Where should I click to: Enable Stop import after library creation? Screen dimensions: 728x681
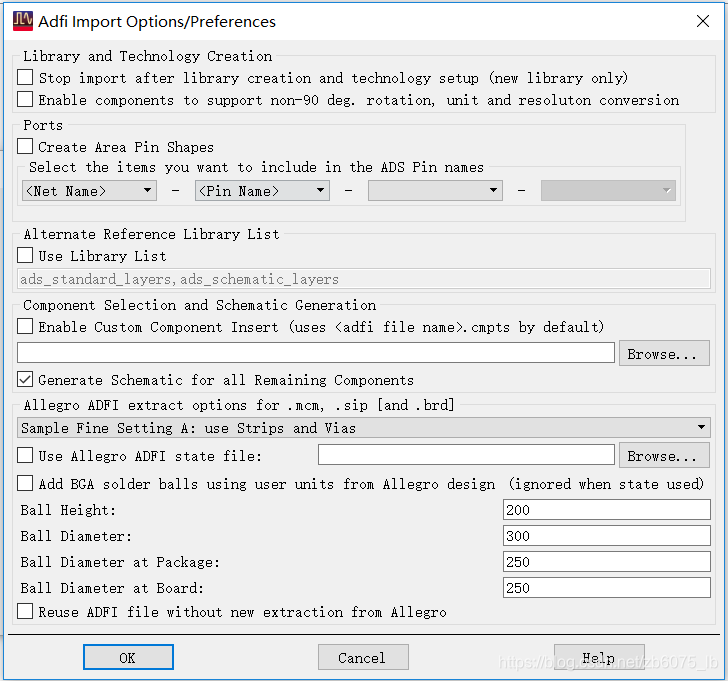click(x=25, y=78)
